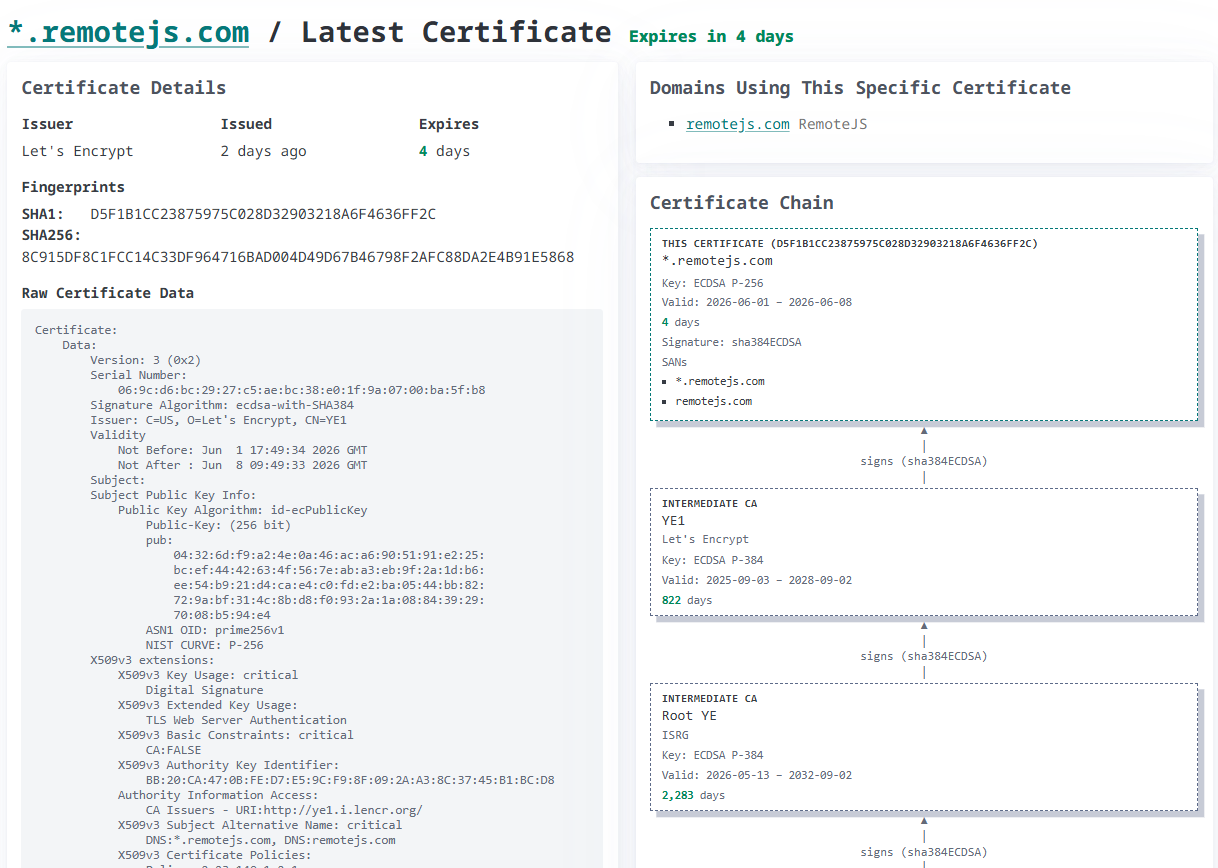
Task: Click the Certificate Chain heading
Action: [741, 203]
